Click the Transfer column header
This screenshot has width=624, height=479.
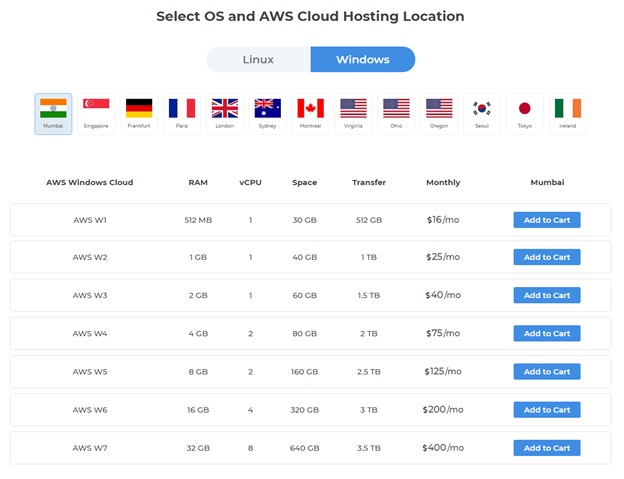[x=369, y=182]
